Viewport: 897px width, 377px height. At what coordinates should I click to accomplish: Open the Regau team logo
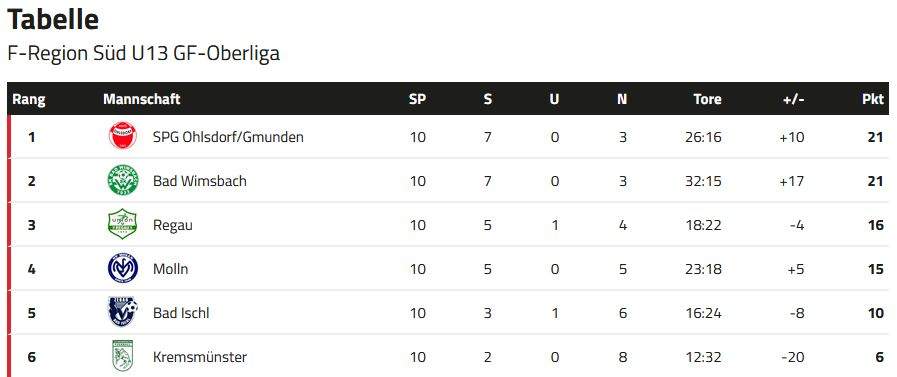tap(122, 224)
